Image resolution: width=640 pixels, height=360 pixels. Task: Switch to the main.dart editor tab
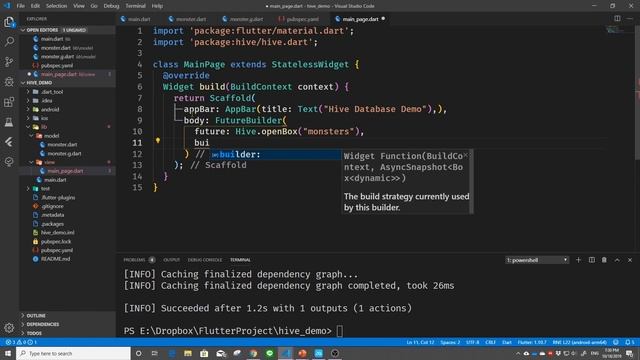pyautogui.click(x=139, y=19)
